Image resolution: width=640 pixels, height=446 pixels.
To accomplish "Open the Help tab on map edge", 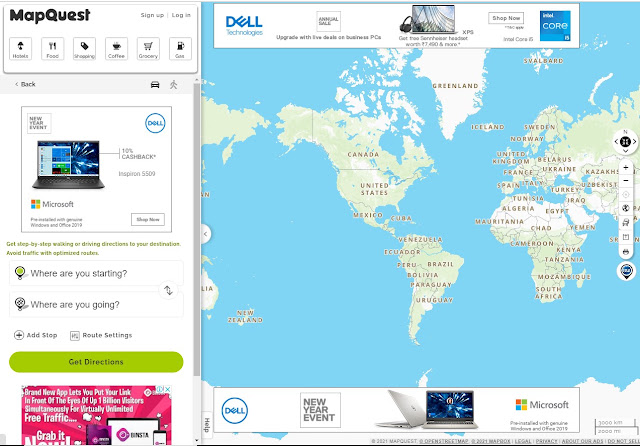I will click(207, 425).
